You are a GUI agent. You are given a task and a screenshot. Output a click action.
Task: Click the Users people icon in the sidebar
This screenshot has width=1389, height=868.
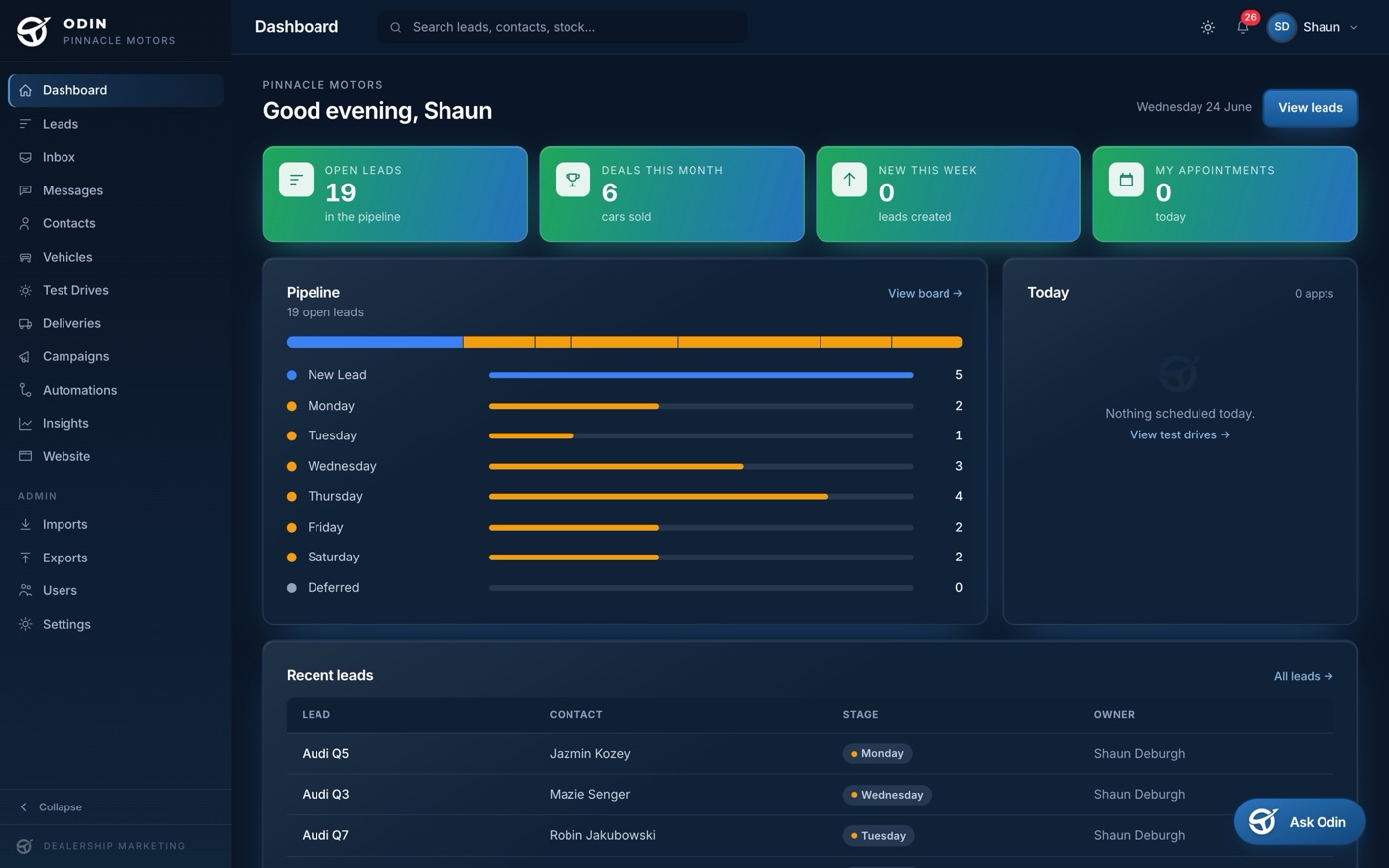coord(25,590)
